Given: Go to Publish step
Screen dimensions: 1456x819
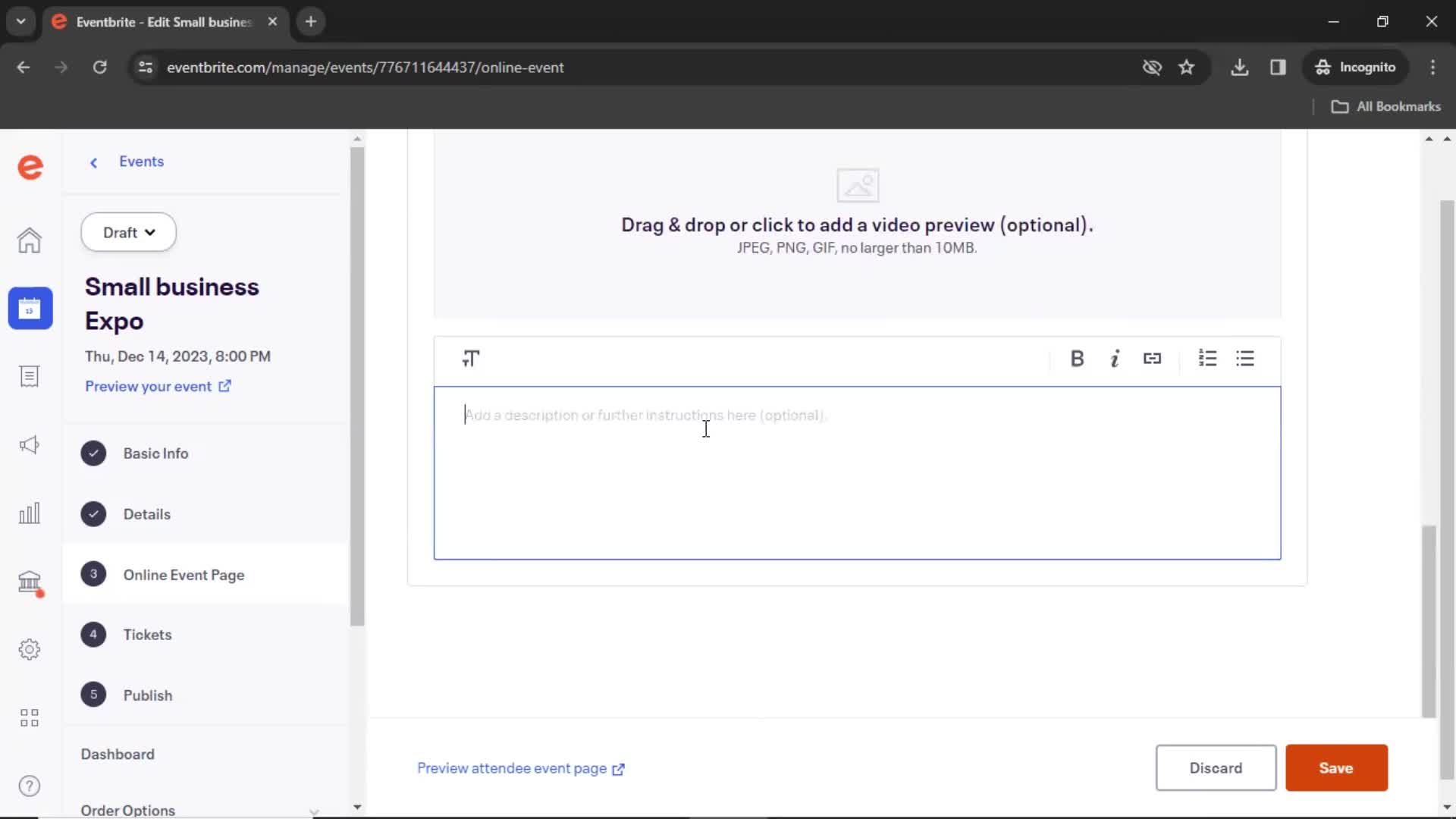Looking at the screenshot, I should pos(148,695).
